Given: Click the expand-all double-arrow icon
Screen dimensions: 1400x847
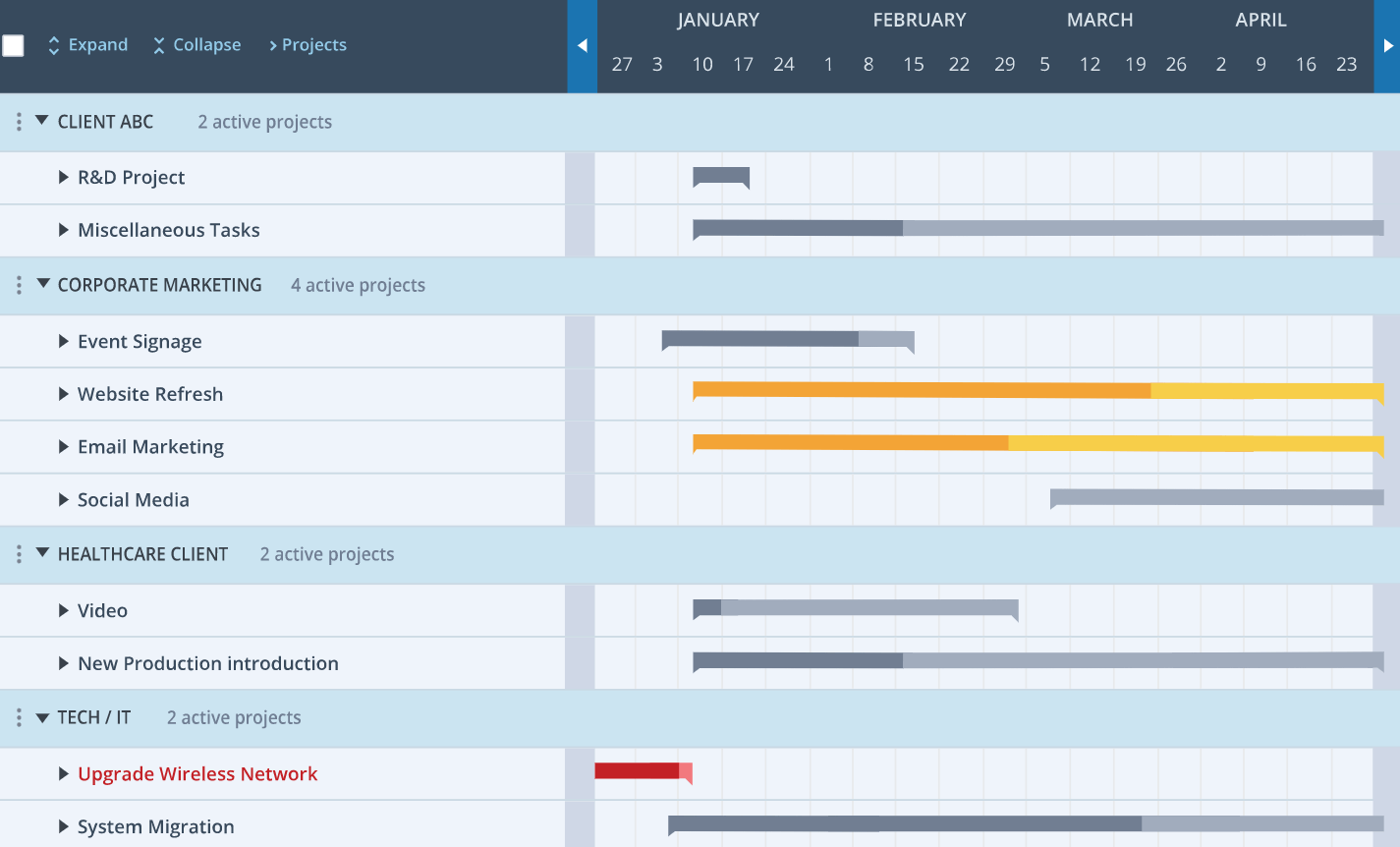Looking at the screenshot, I should click(x=53, y=44).
